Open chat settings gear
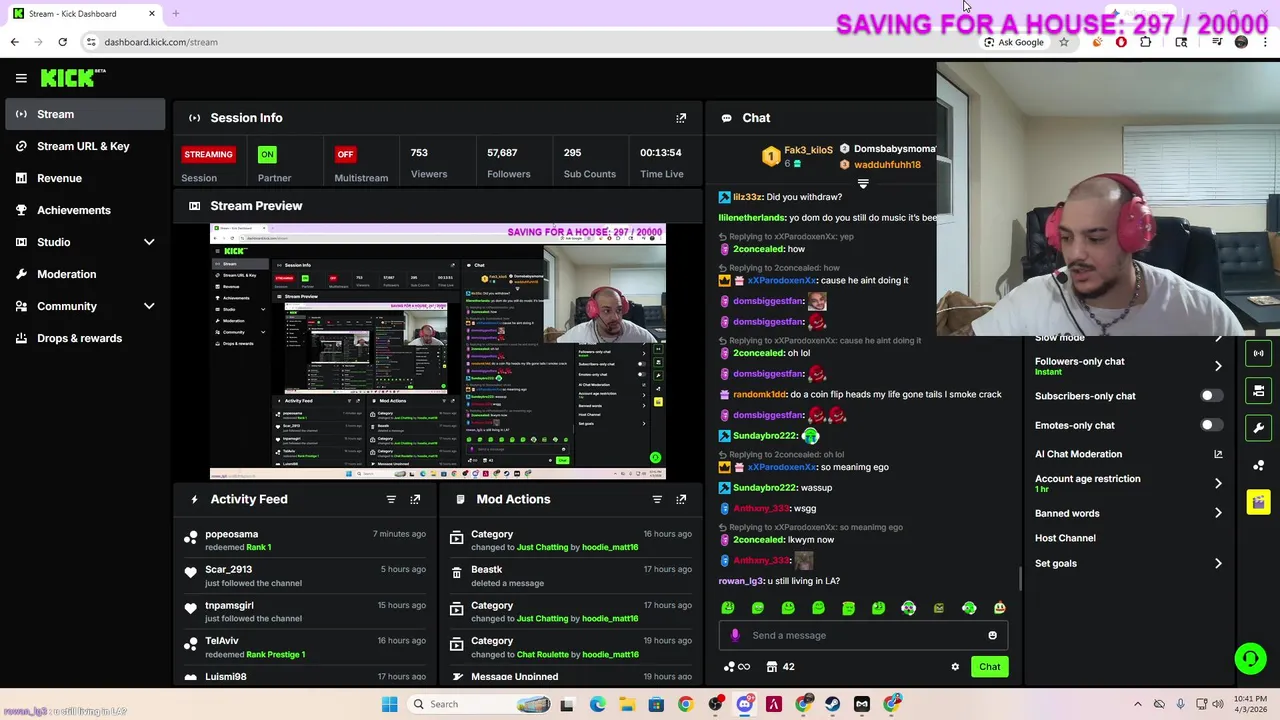Screen dimensions: 1280x720 pyautogui.click(x=955, y=667)
